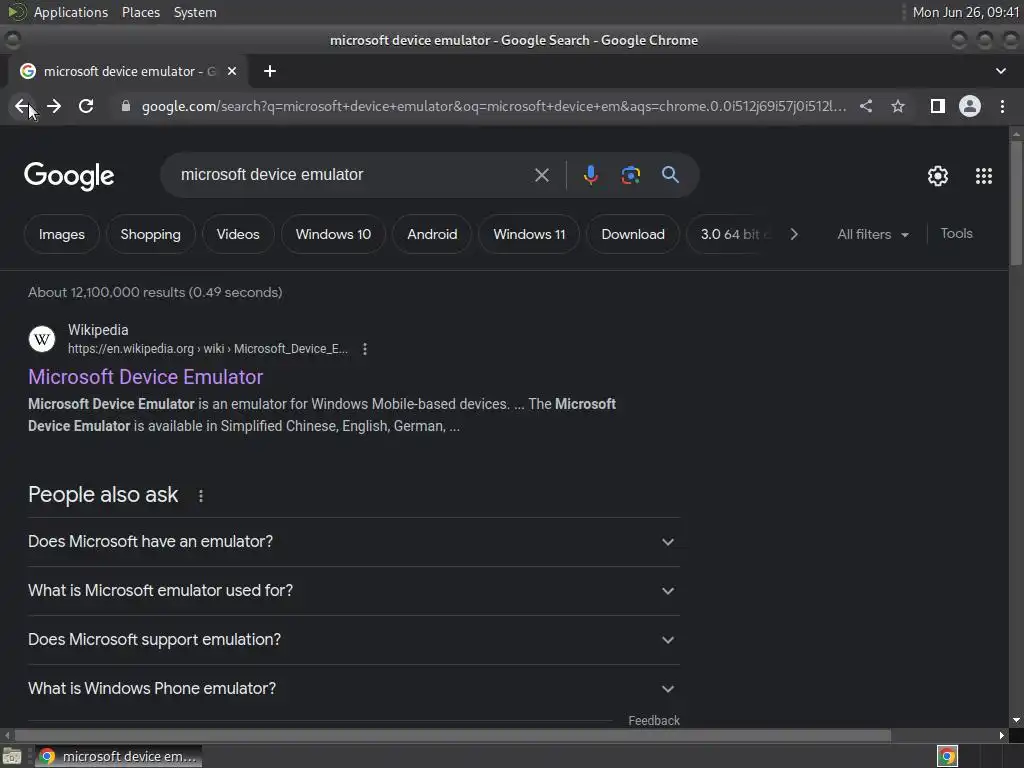Click the Wikipedia site name text
Viewport: 1024px width, 768px height.
click(x=98, y=330)
